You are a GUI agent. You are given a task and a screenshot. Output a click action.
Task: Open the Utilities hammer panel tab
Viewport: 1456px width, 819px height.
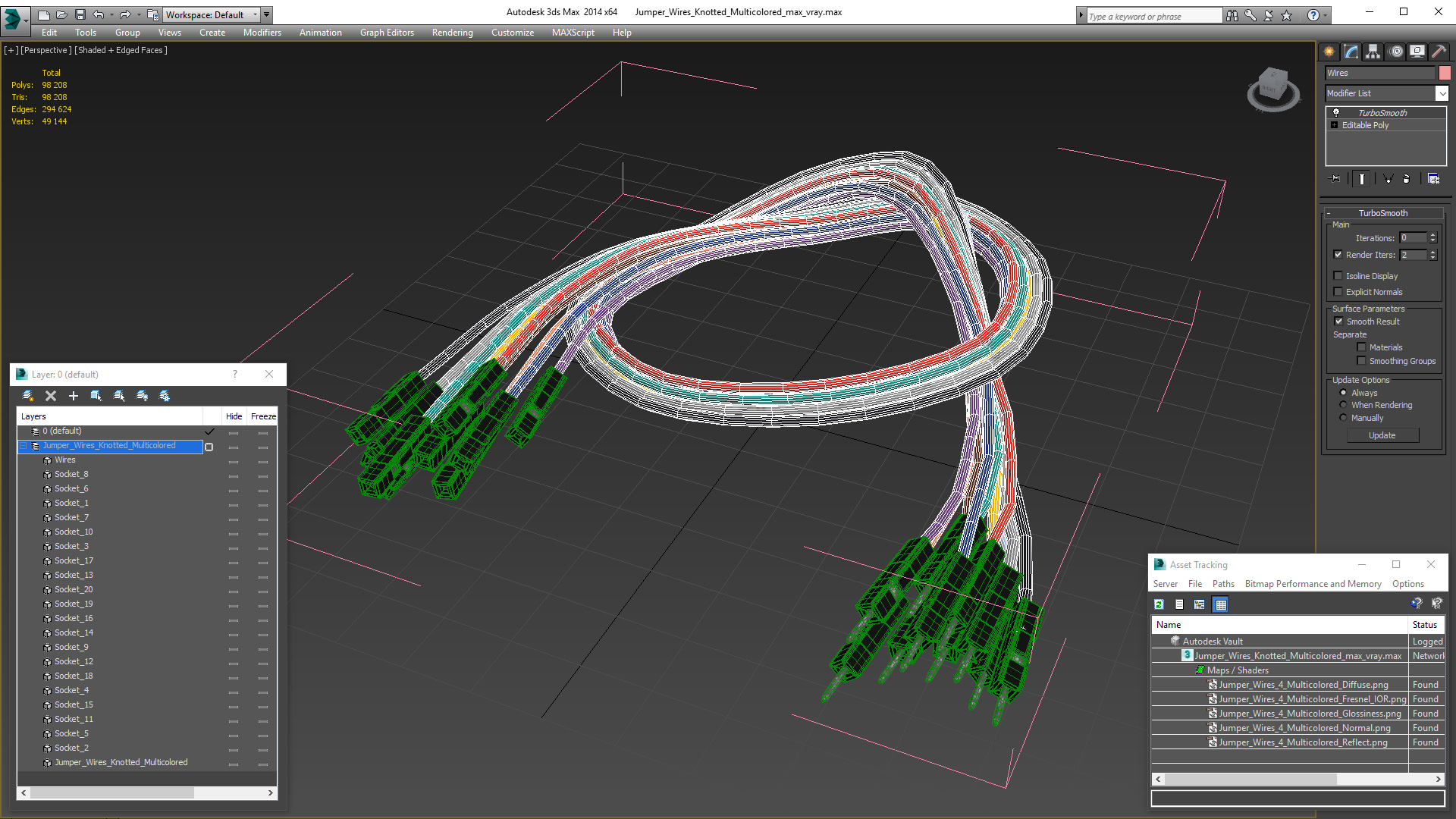(1439, 52)
